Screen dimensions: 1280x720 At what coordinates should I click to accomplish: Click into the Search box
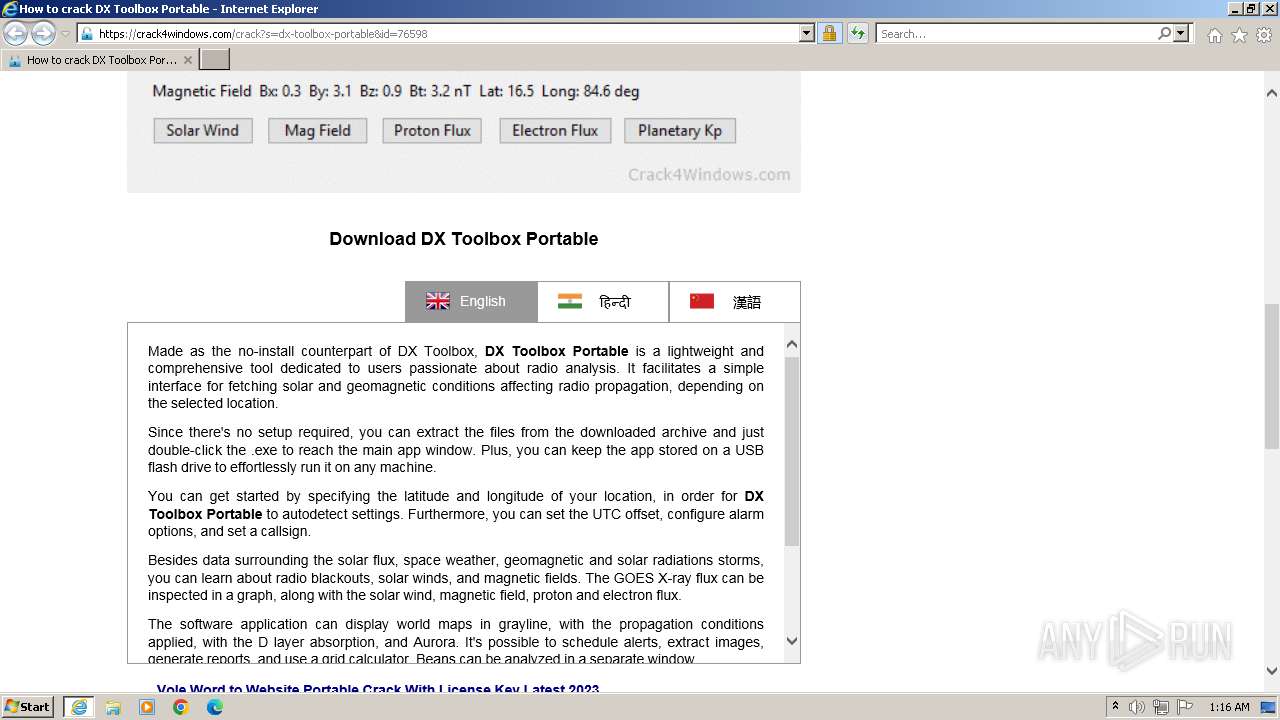[1017, 33]
